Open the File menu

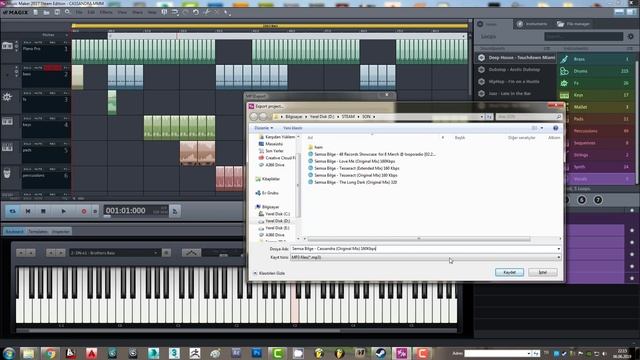point(79,13)
